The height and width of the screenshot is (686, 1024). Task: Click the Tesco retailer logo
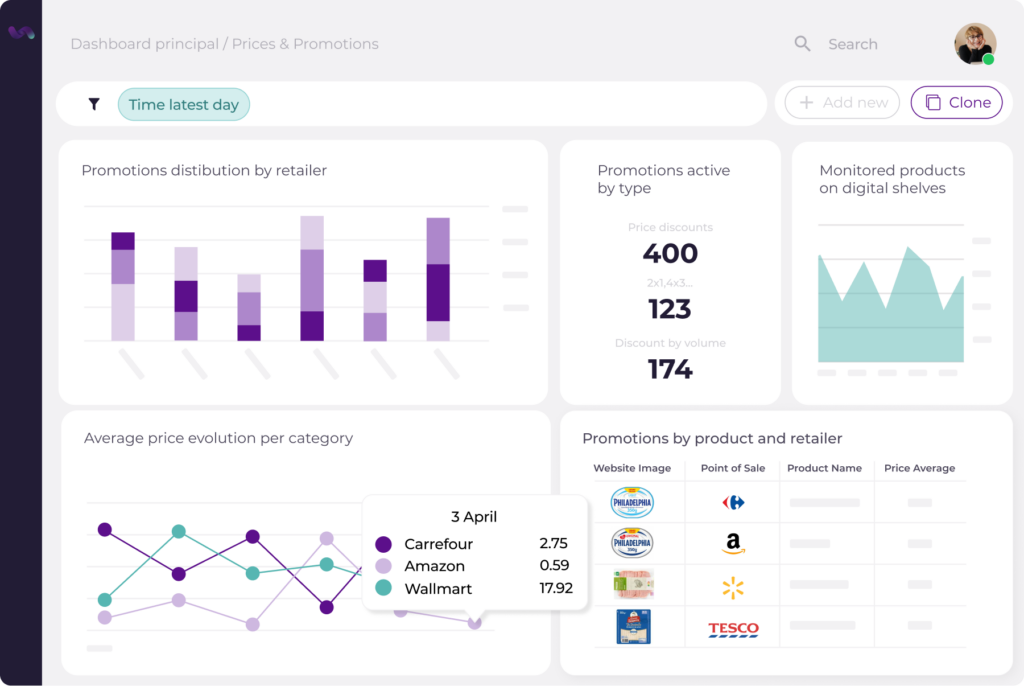(733, 628)
